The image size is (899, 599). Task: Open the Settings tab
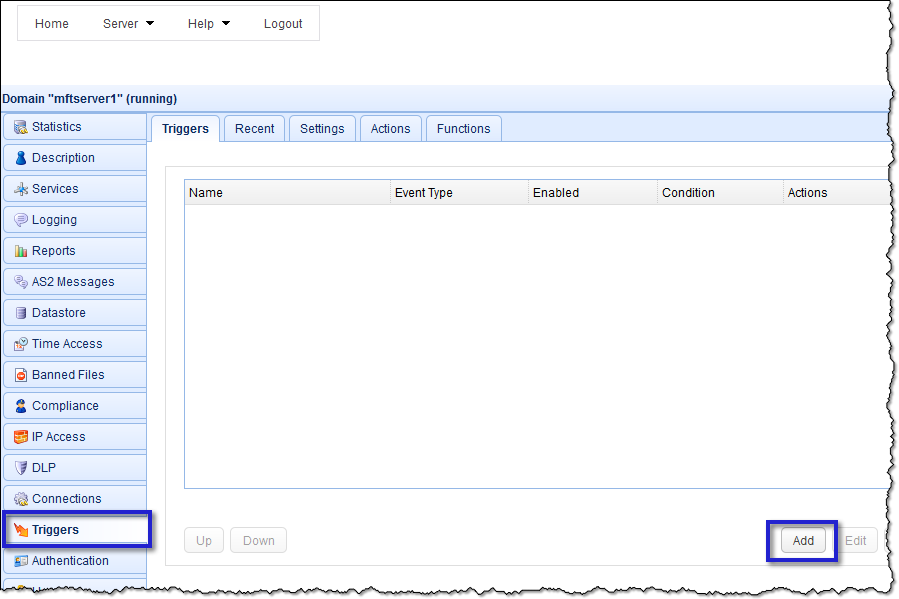pos(321,128)
